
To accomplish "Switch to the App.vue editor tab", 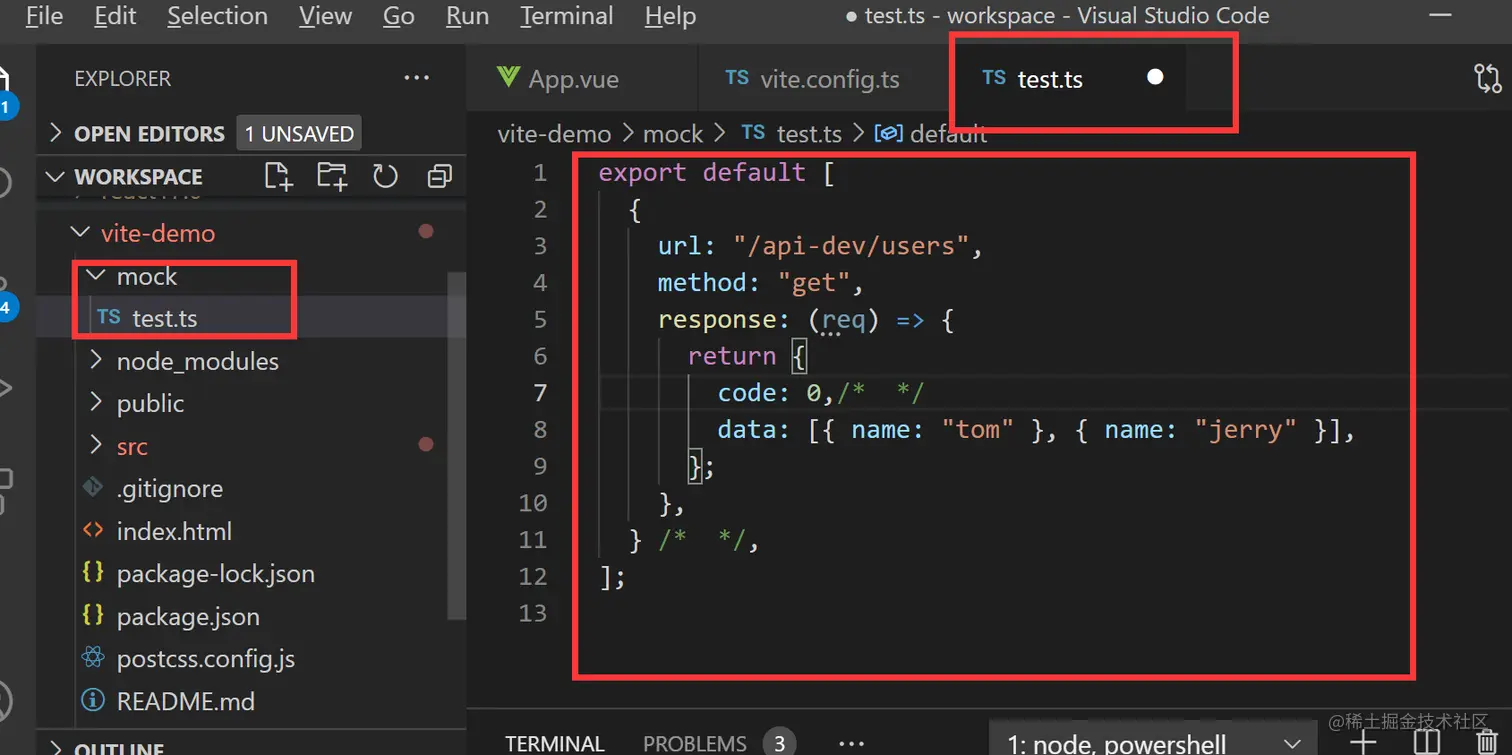I will (581, 79).
